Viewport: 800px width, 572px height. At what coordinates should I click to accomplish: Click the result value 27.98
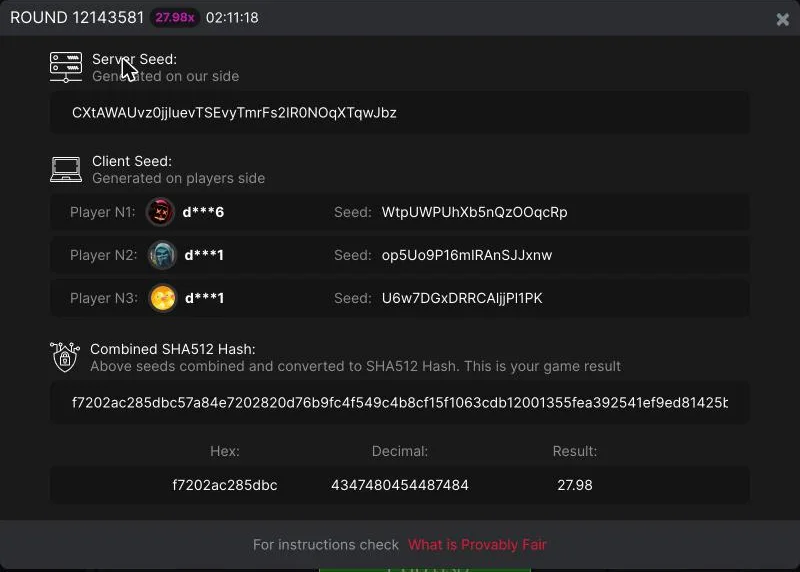click(x=574, y=485)
